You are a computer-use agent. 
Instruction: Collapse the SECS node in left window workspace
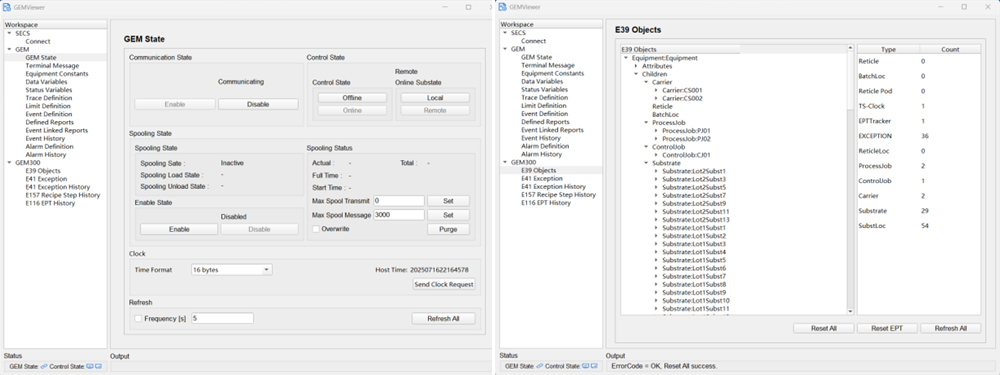[x=9, y=33]
